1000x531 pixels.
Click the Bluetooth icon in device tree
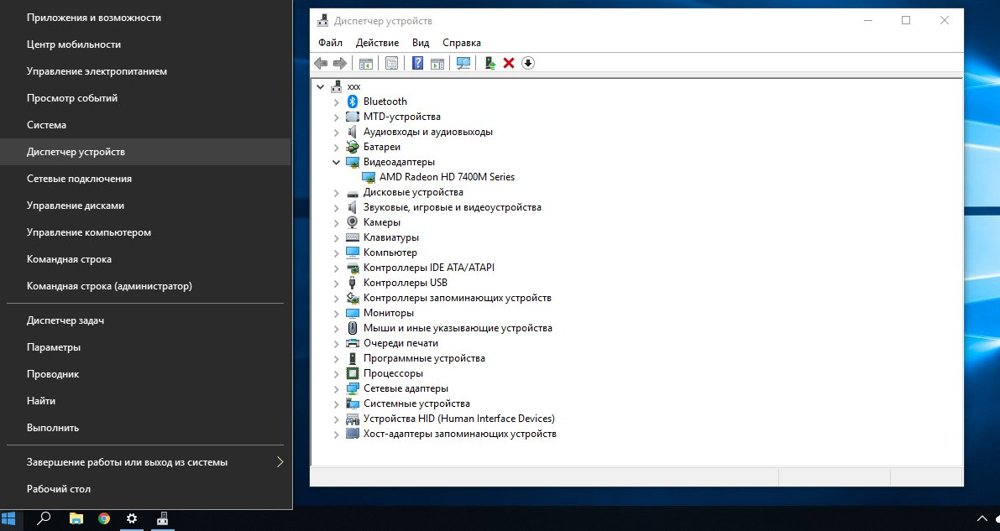pyautogui.click(x=353, y=101)
